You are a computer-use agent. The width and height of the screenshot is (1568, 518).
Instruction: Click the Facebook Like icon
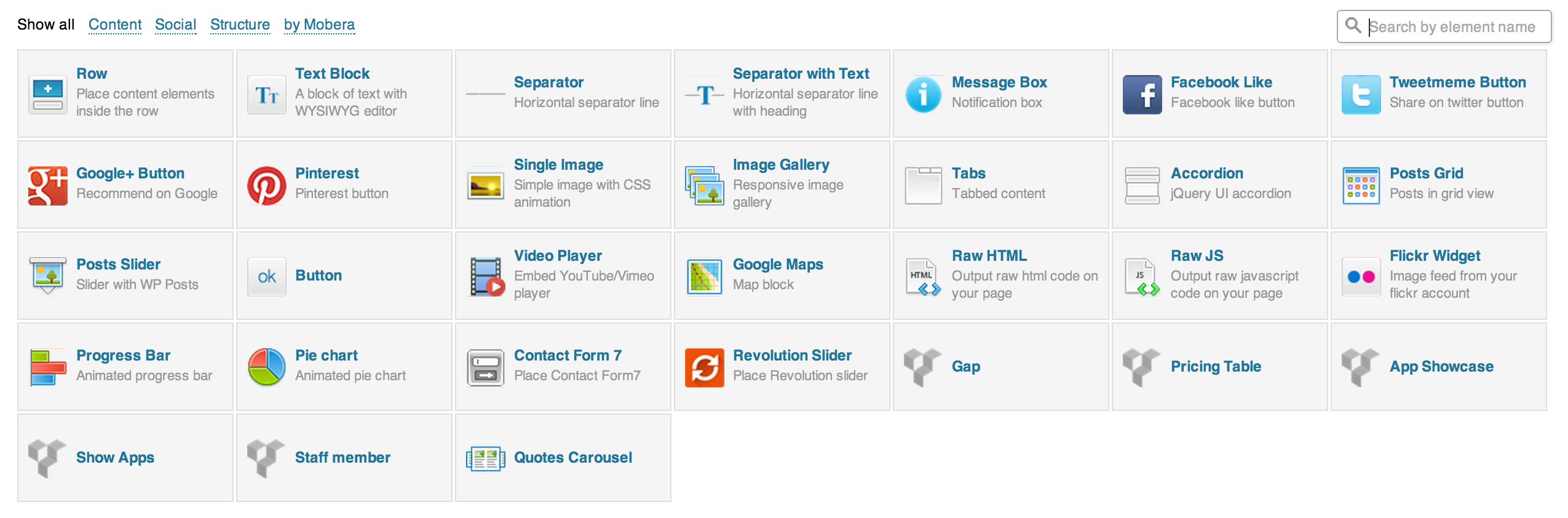pyautogui.click(x=1142, y=94)
